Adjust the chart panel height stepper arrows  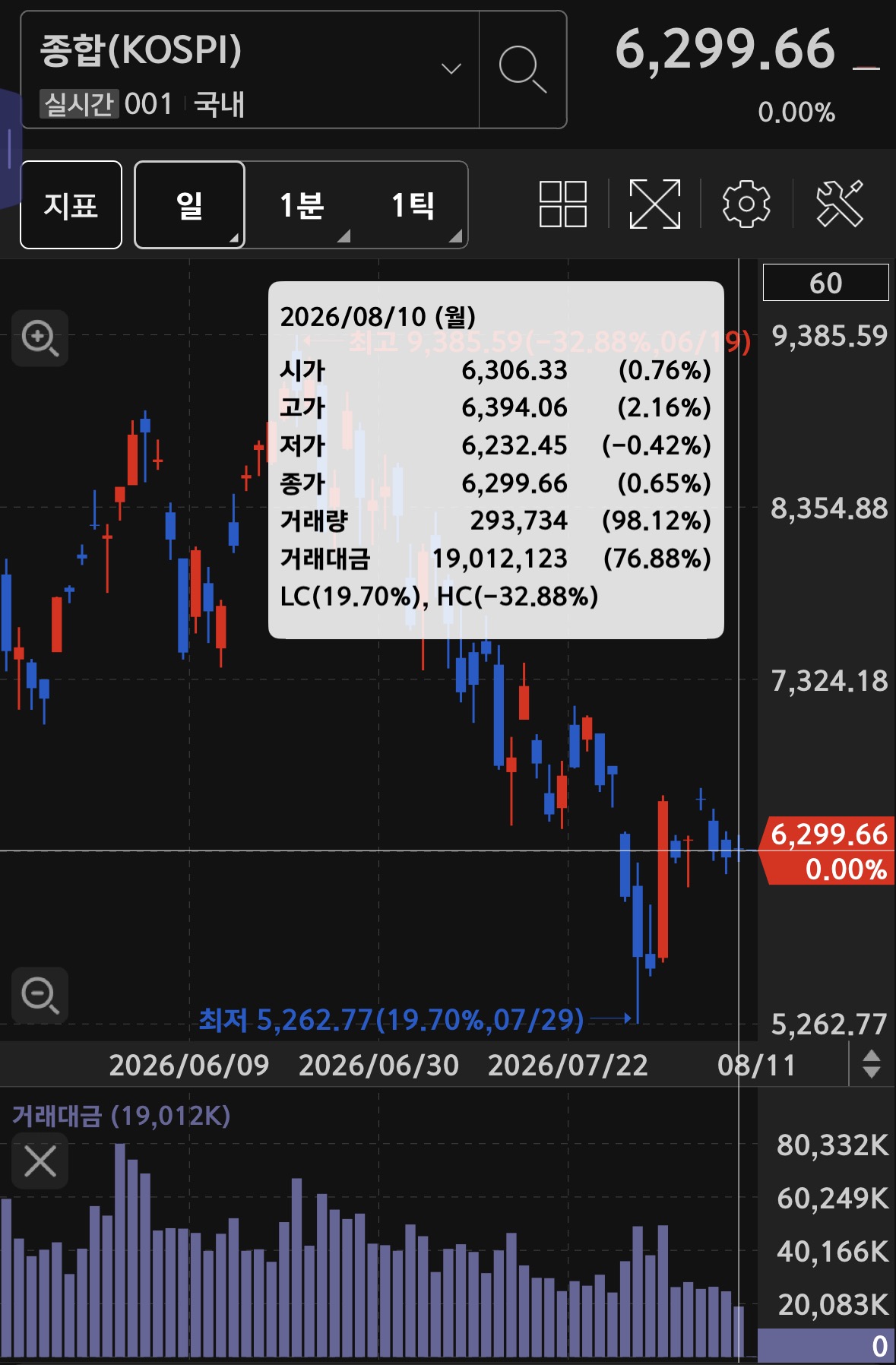tap(872, 1064)
